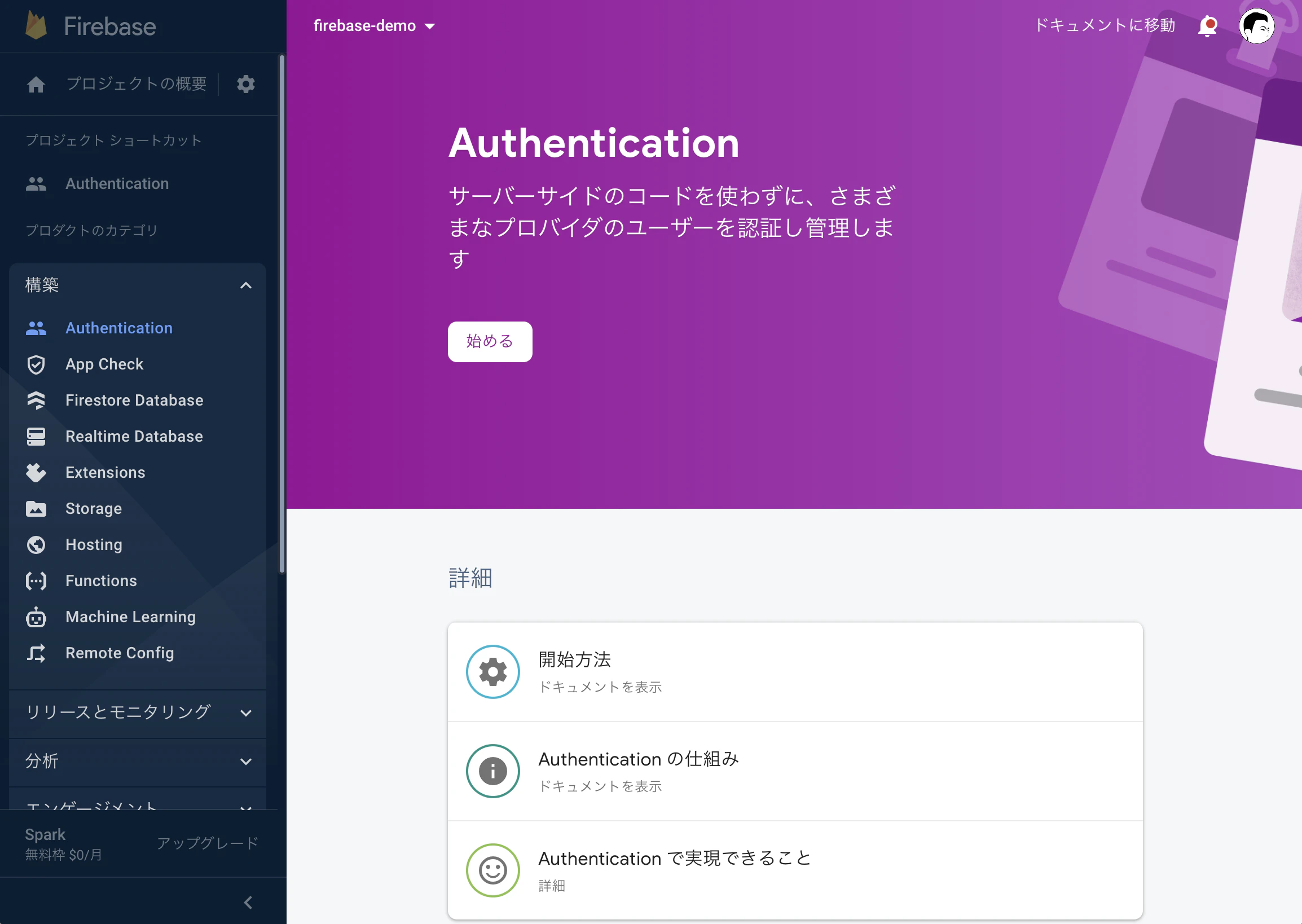Collapse the sidebar with the arrow
This screenshot has width=1302, height=924.
248,903
